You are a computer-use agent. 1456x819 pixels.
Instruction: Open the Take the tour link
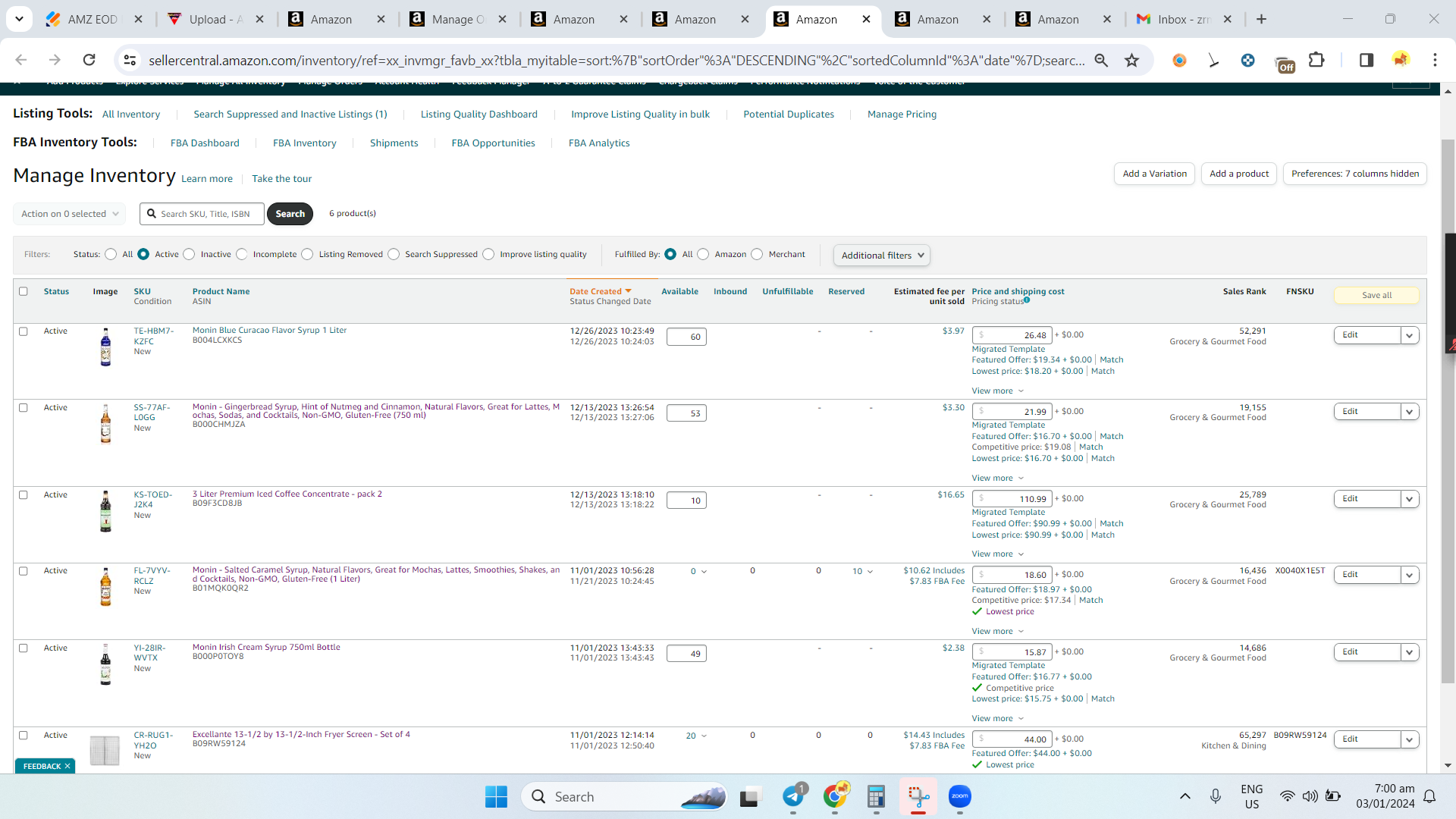282,179
